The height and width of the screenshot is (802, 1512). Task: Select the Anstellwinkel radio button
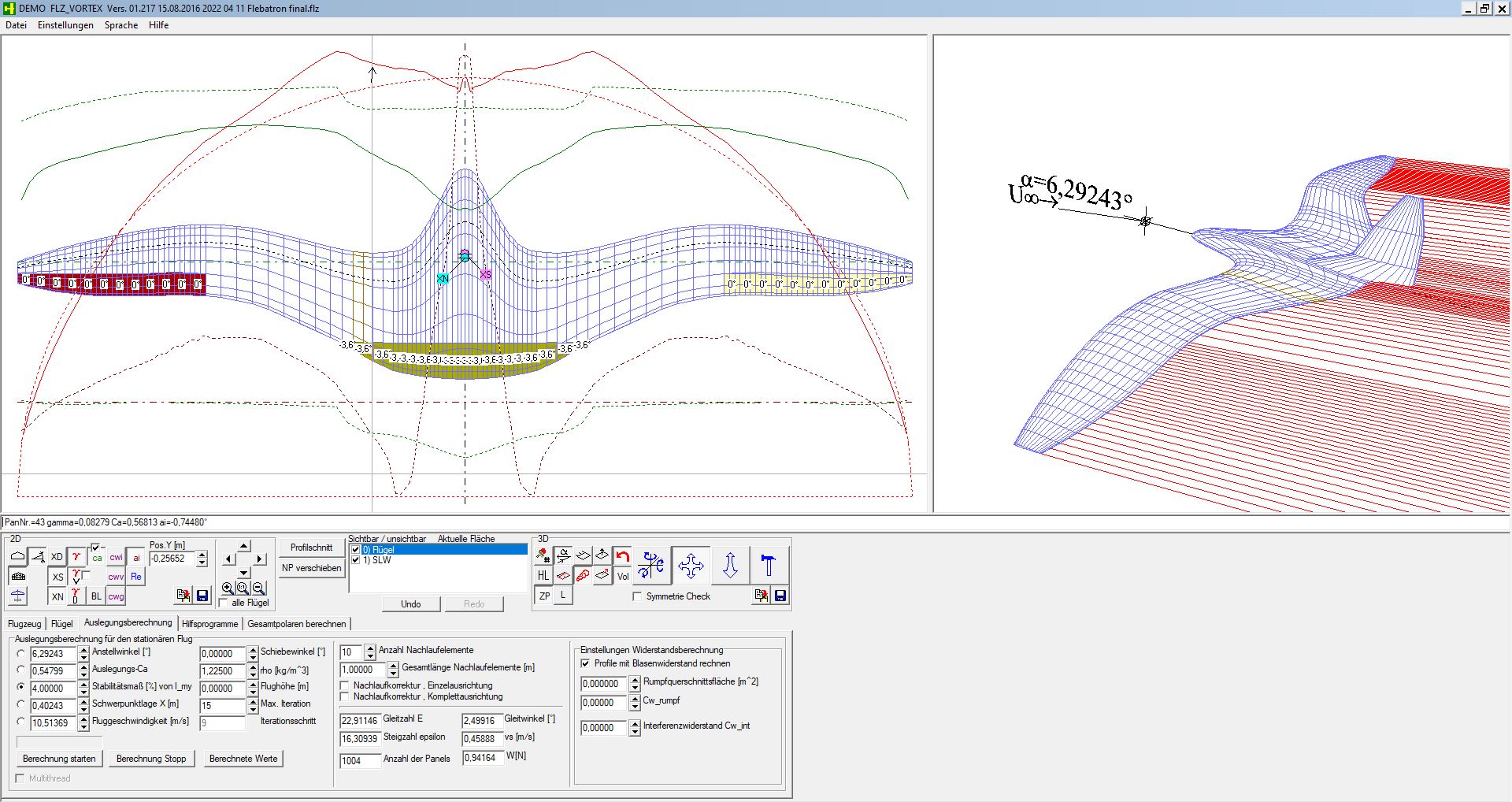[x=21, y=653]
